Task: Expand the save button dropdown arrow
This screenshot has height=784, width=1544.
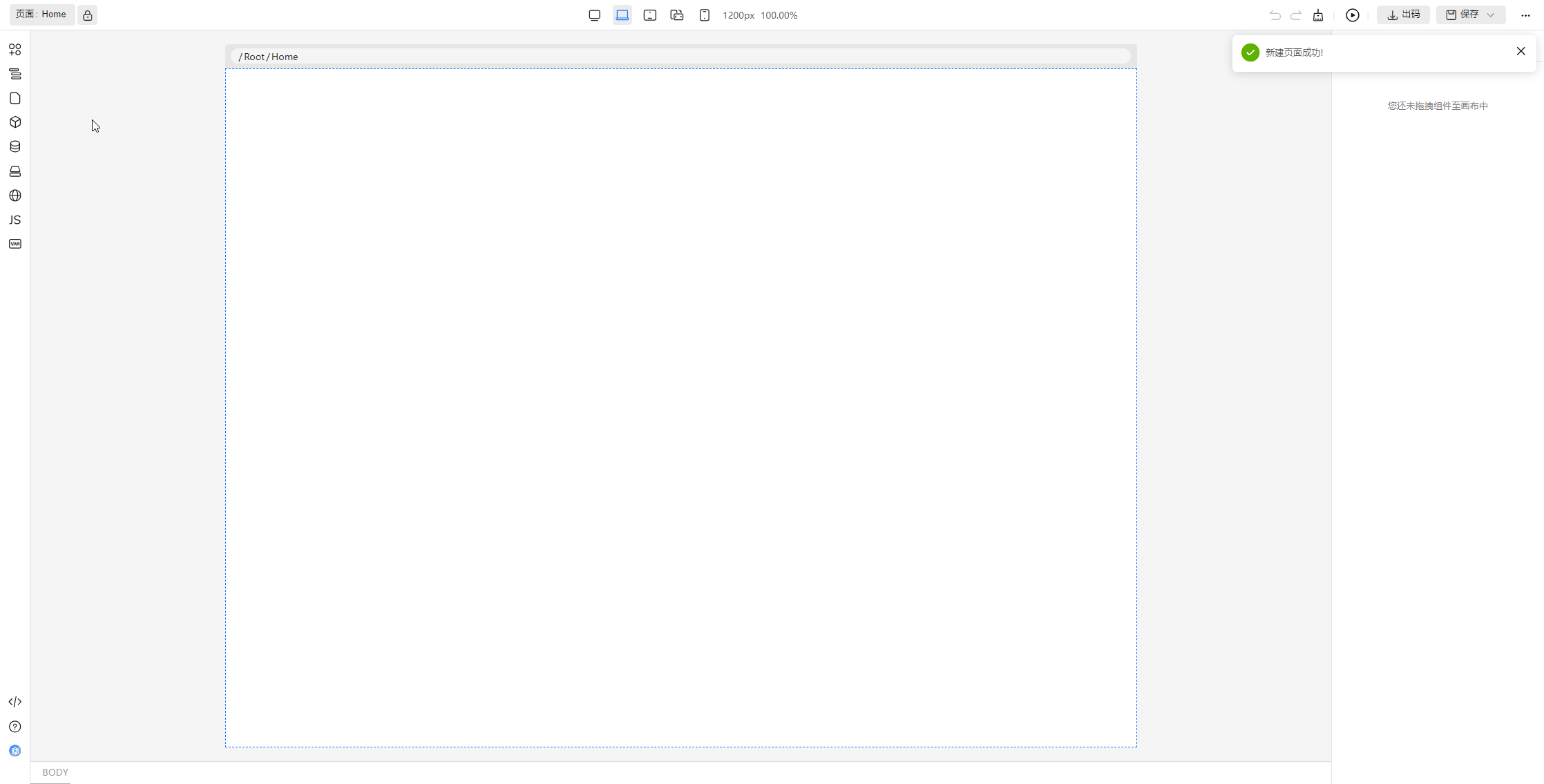Action: 1491,15
